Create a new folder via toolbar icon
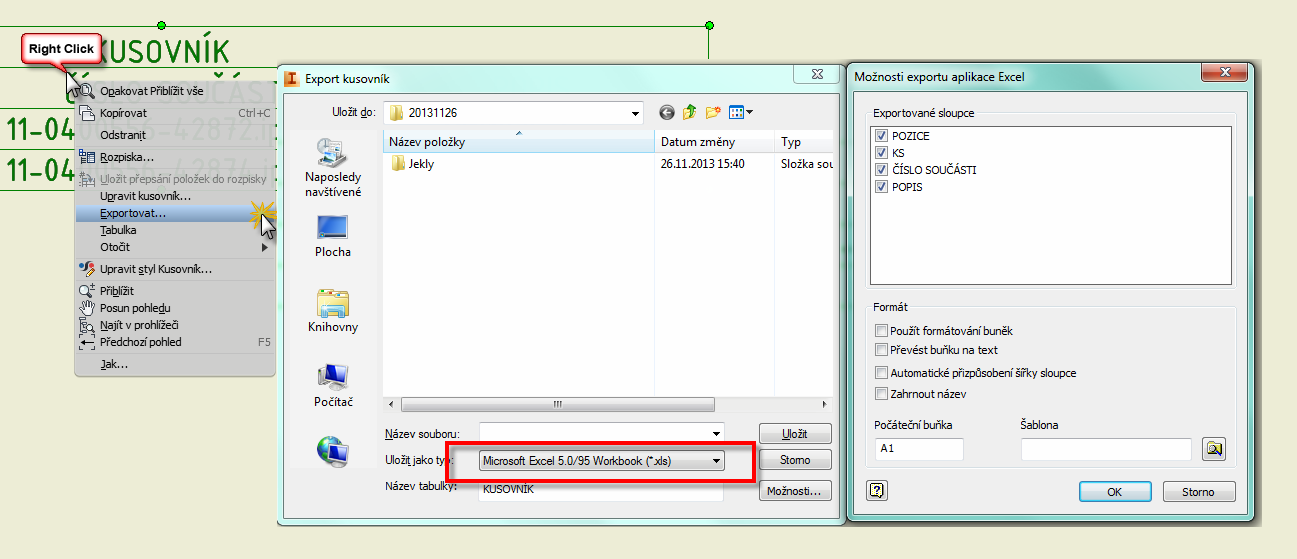This screenshot has height=559, width=1297. point(713,113)
